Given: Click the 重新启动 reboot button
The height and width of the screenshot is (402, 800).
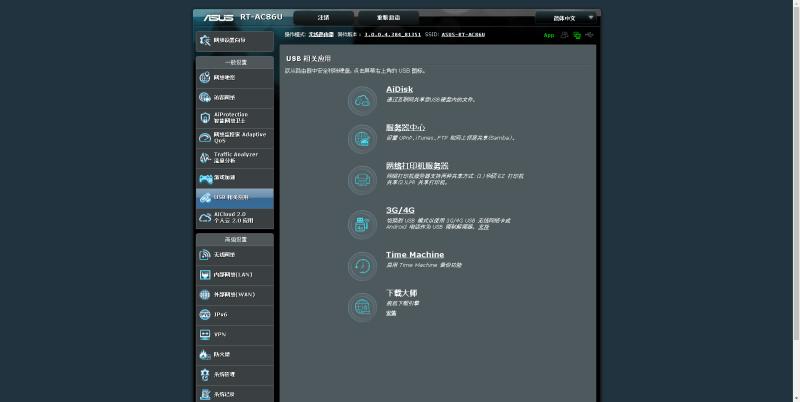Looking at the screenshot, I should tap(389, 18).
